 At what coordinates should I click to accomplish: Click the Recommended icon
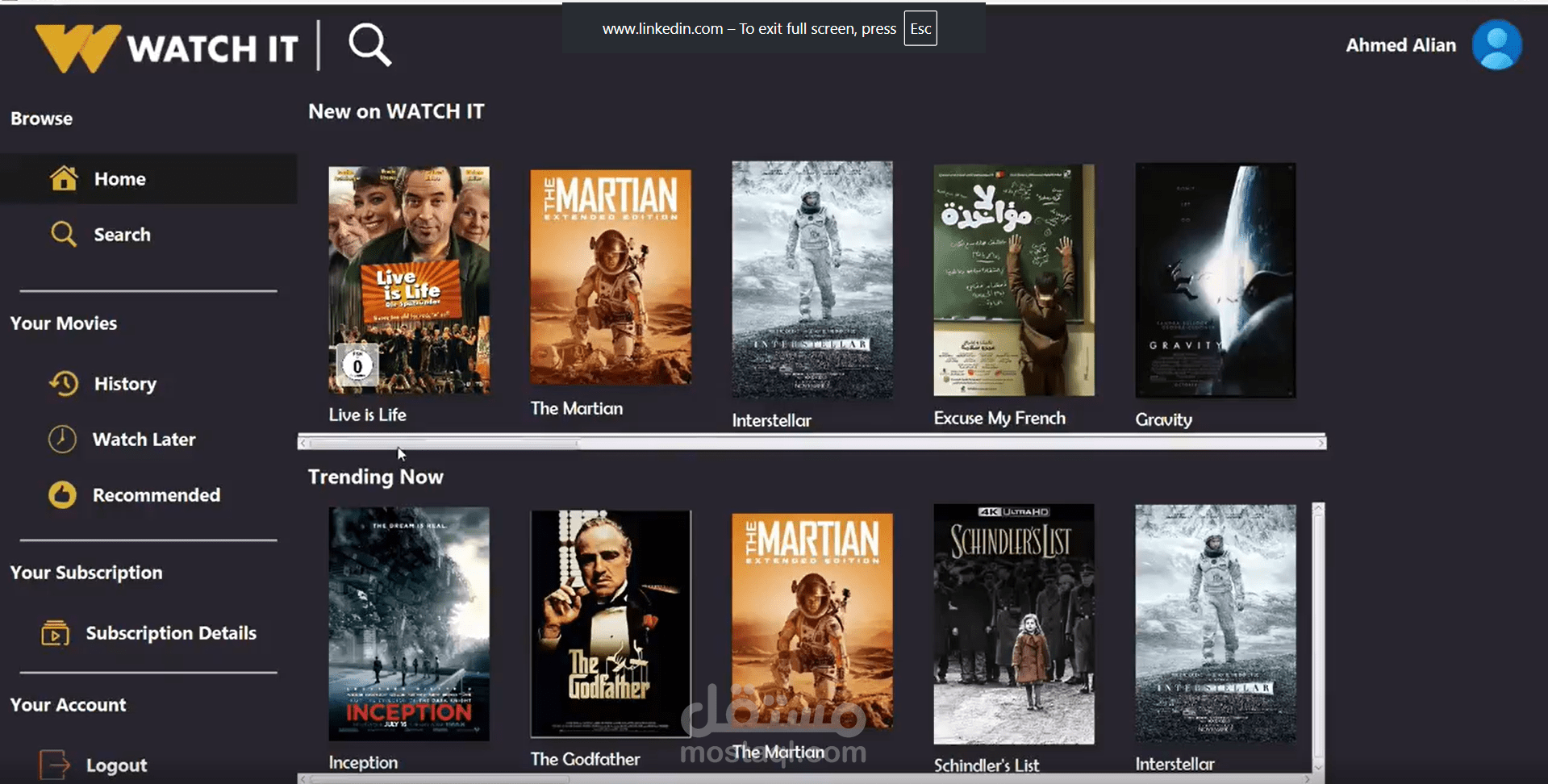pyautogui.click(x=62, y=494)
